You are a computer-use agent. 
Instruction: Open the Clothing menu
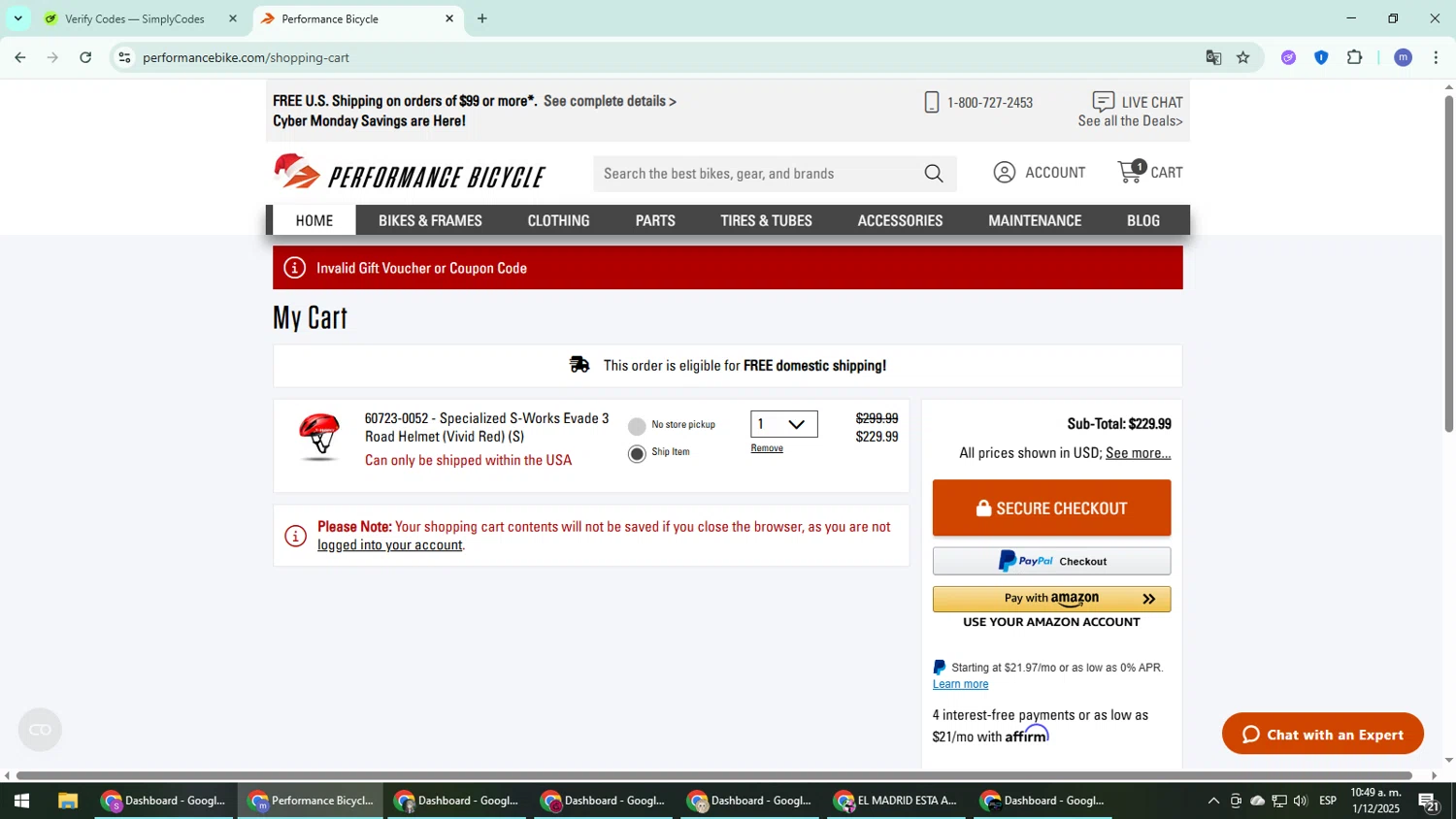[x=558, y=220]
